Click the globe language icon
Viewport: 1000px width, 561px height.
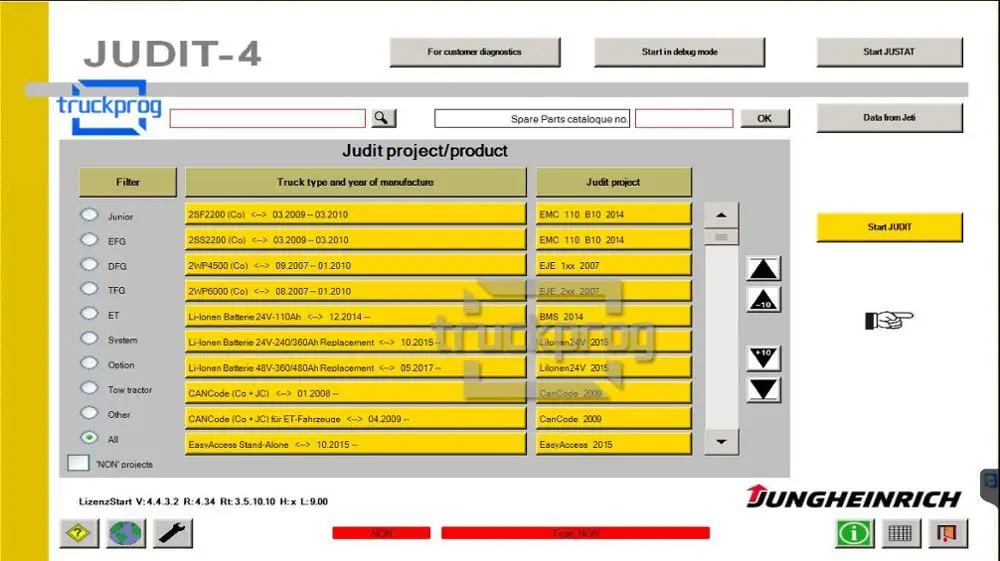[126, 533]
